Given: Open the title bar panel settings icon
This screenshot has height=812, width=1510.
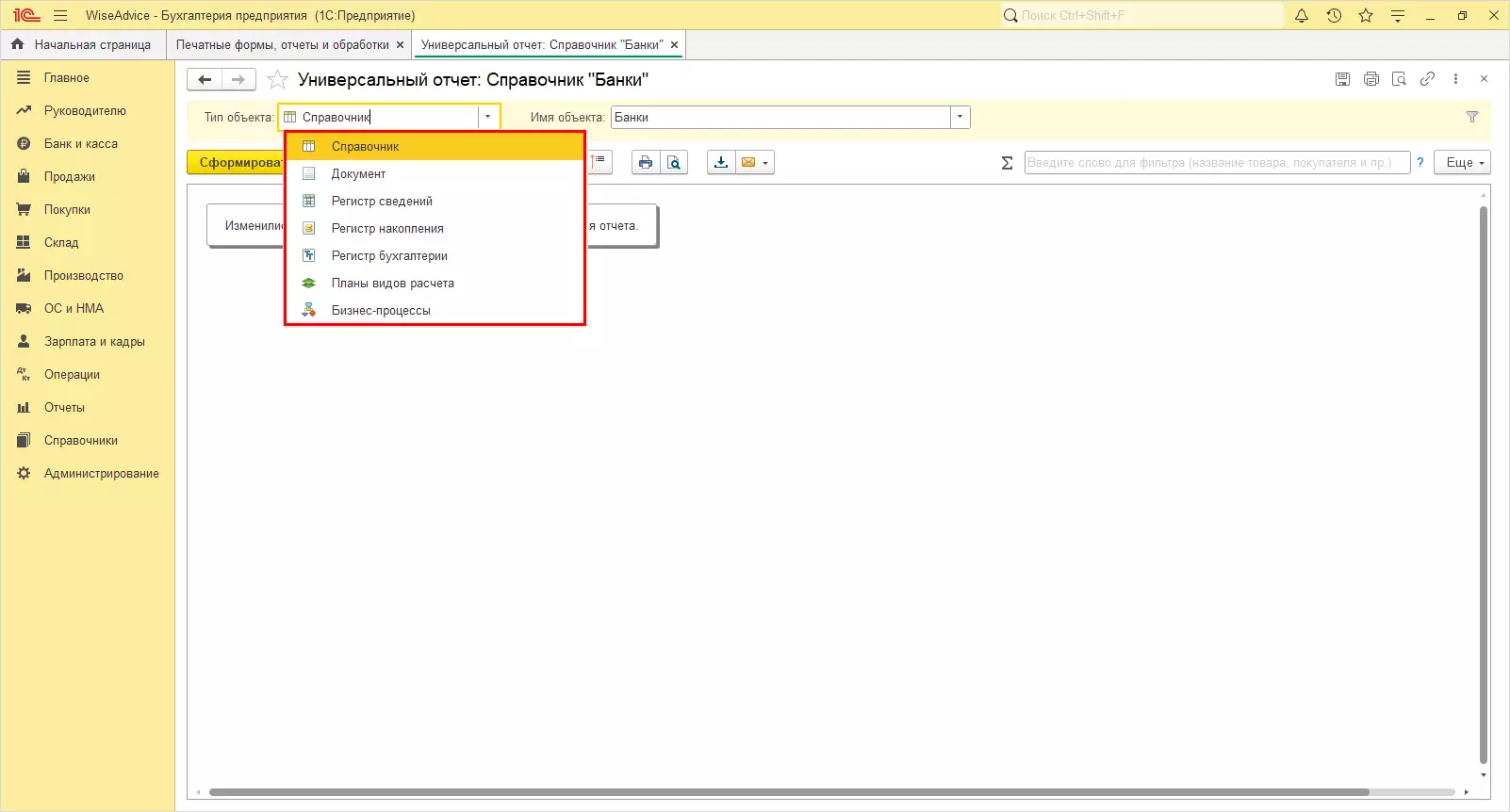Looking at the screenshot, I should click(1398, 15).
